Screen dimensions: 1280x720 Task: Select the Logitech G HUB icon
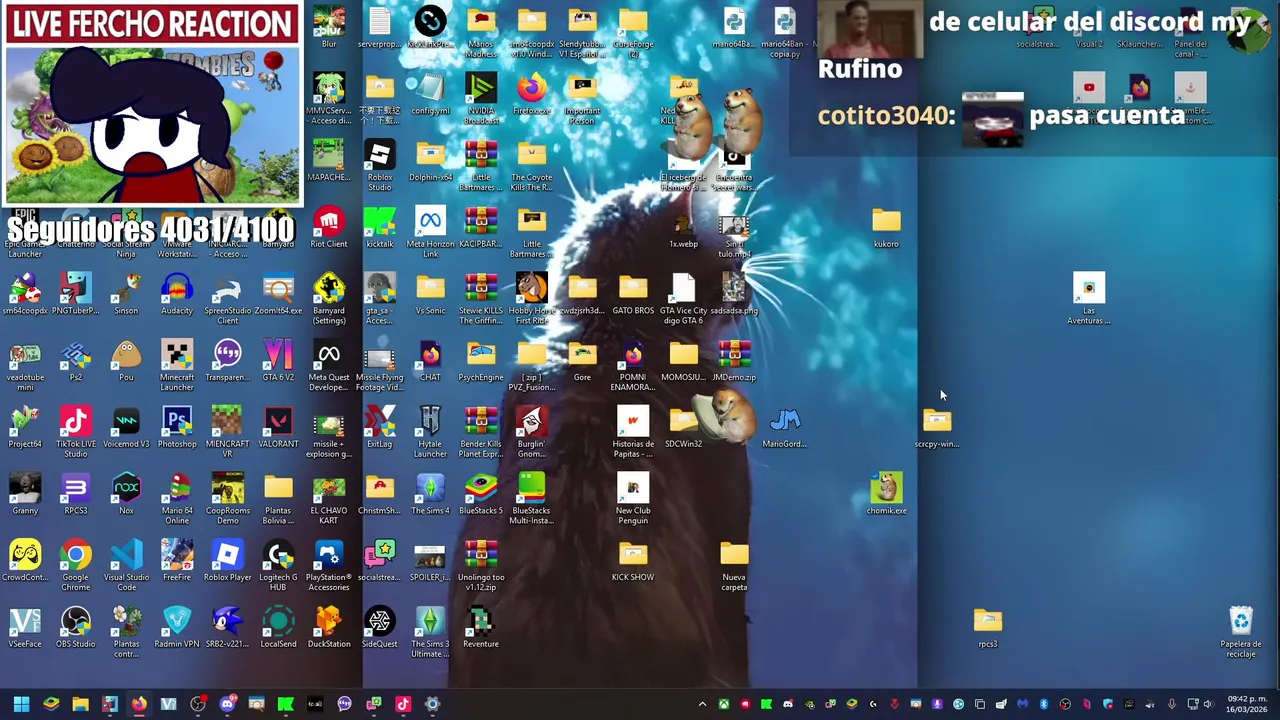[278, 565]
